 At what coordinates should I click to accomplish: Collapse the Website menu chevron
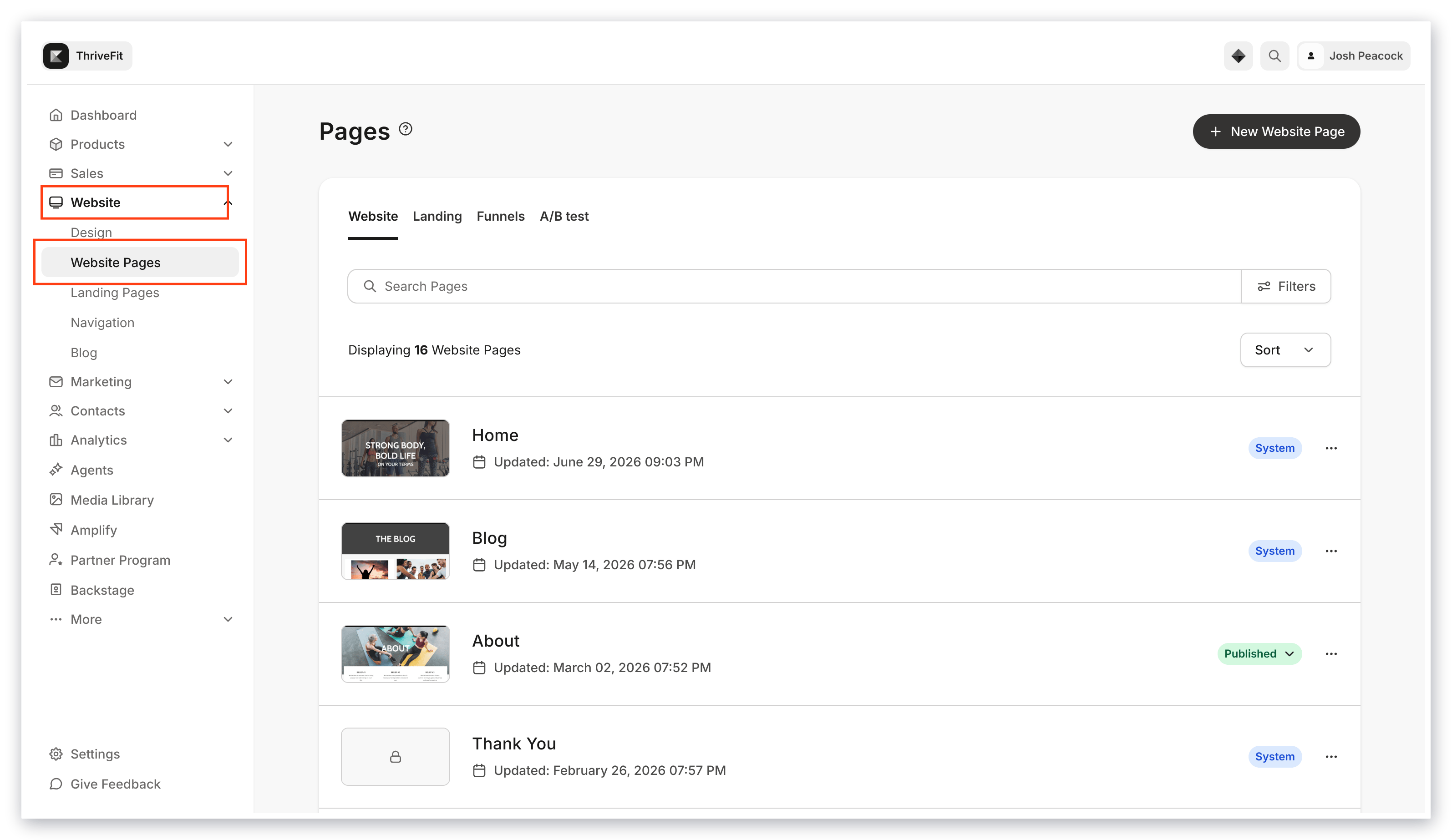point(228,202)
